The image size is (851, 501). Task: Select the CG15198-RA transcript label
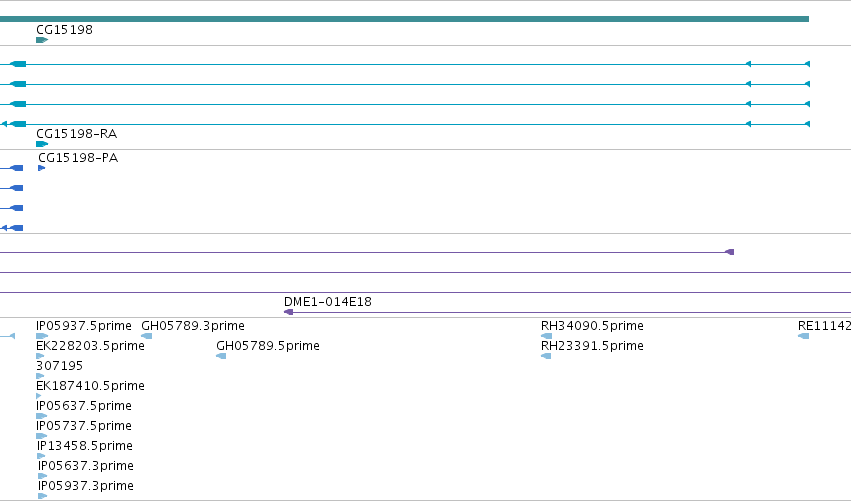point(76,134)
